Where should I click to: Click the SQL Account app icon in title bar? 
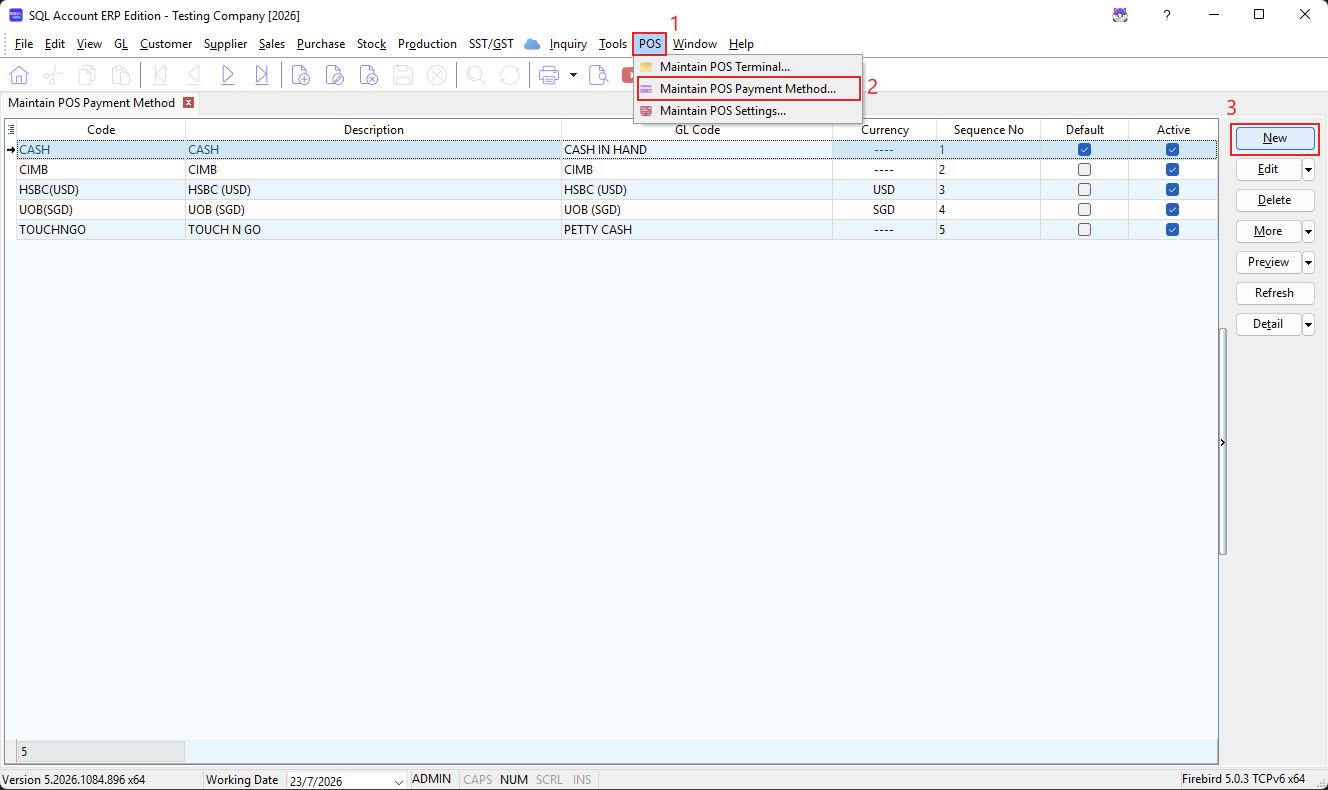click(x=15, y=15)
